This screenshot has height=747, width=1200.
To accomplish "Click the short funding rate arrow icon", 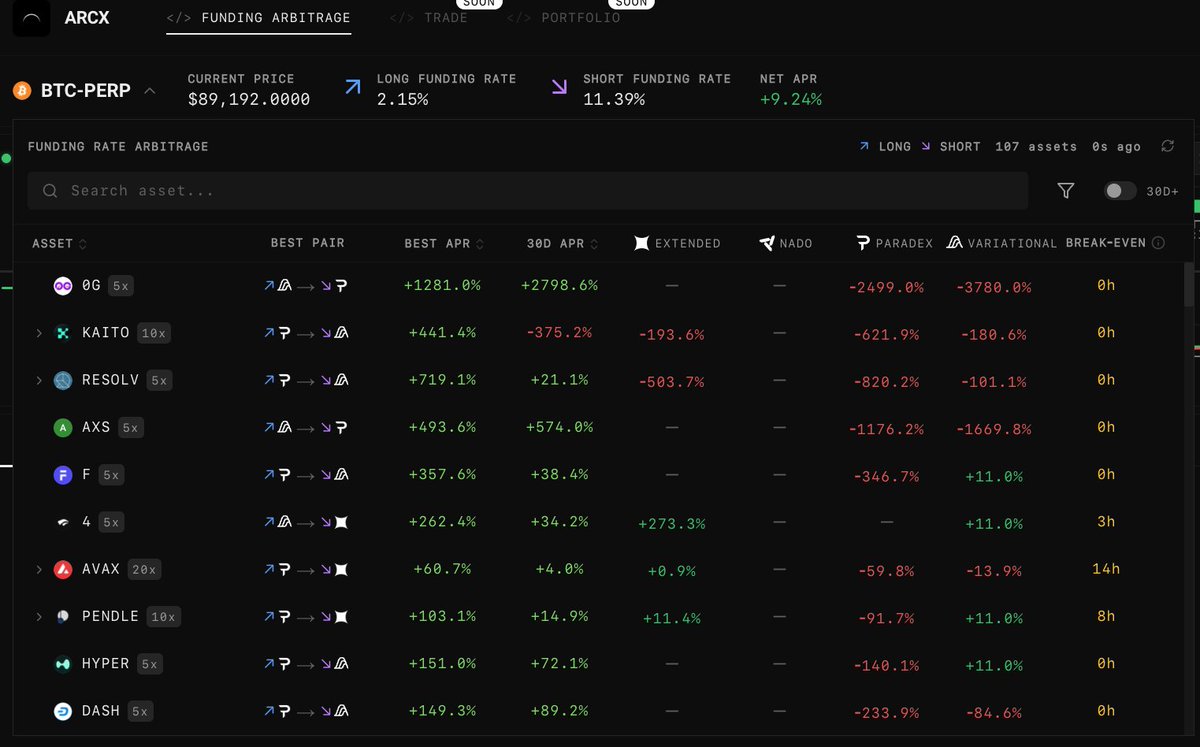I will 559,88.
